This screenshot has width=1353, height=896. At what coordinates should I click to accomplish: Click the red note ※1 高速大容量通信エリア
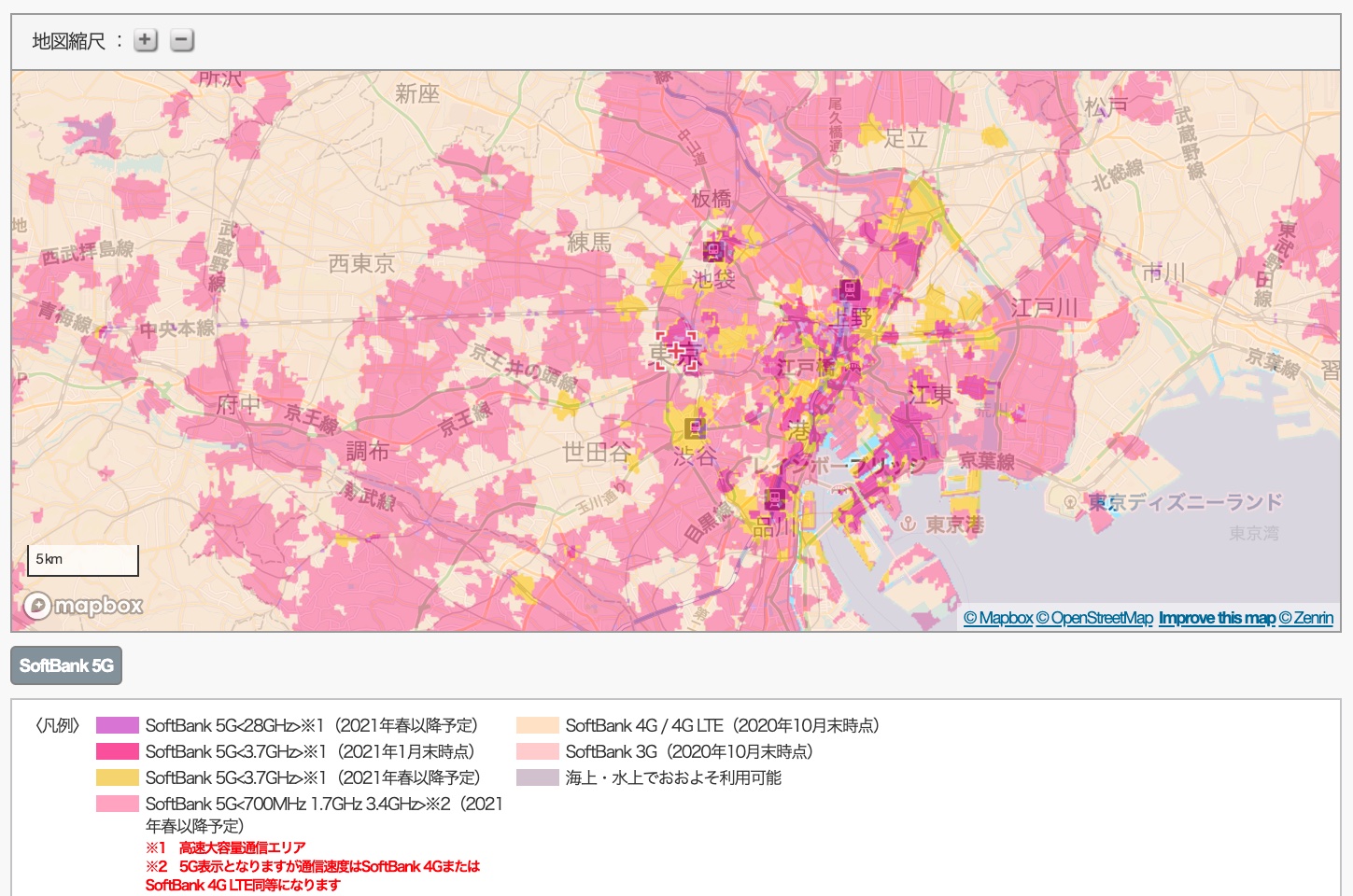226,847
